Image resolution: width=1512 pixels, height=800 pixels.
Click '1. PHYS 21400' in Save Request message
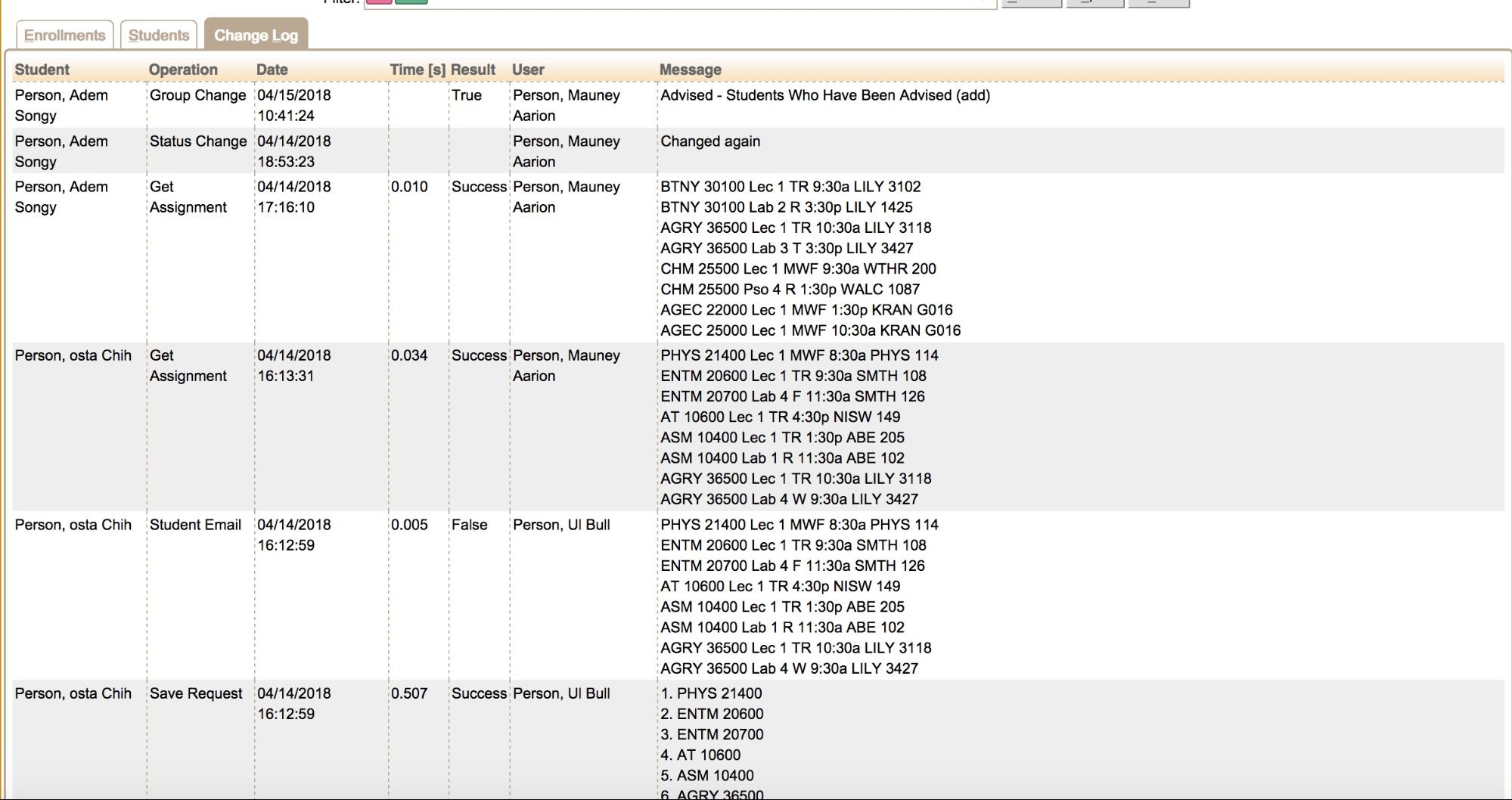(x=711, y=693)
